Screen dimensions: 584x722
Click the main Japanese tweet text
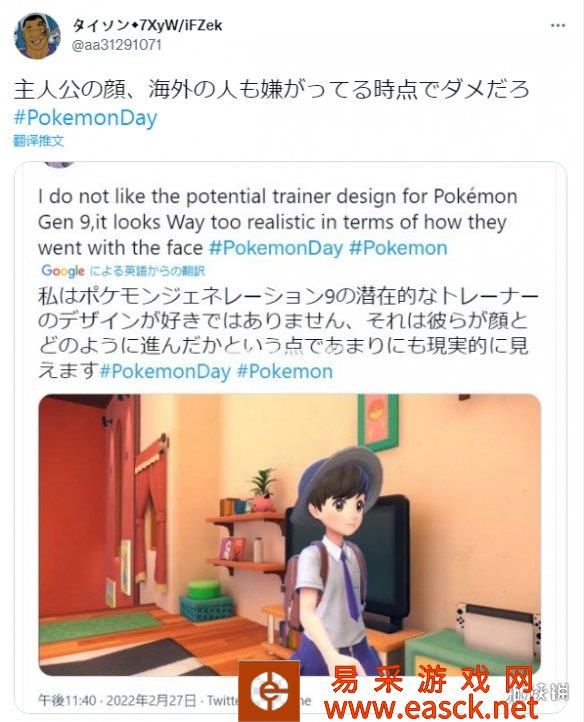point(272,89)
